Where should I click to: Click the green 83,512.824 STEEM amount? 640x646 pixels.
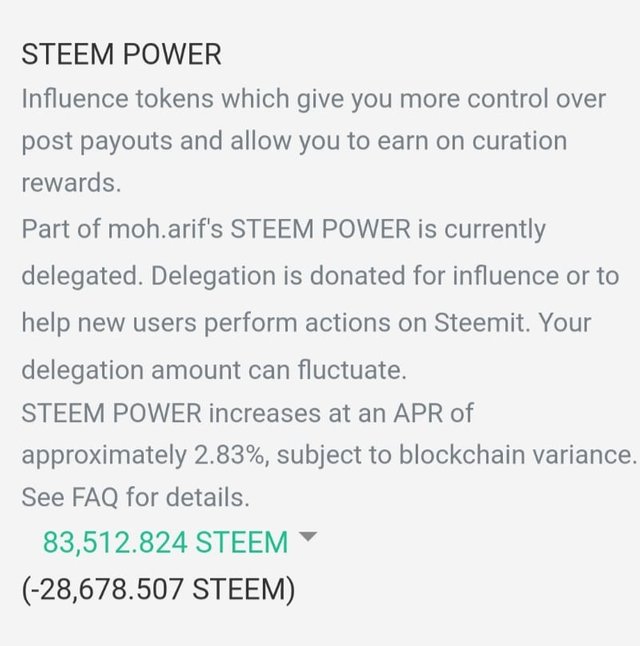pos(165,542)
